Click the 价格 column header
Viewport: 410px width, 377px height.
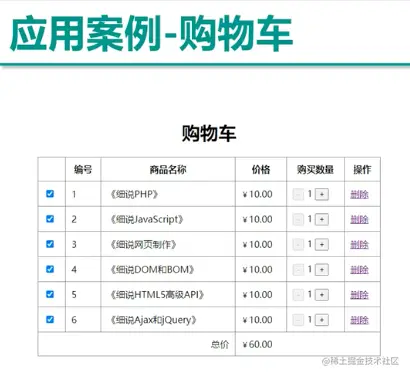click(261, 169)
